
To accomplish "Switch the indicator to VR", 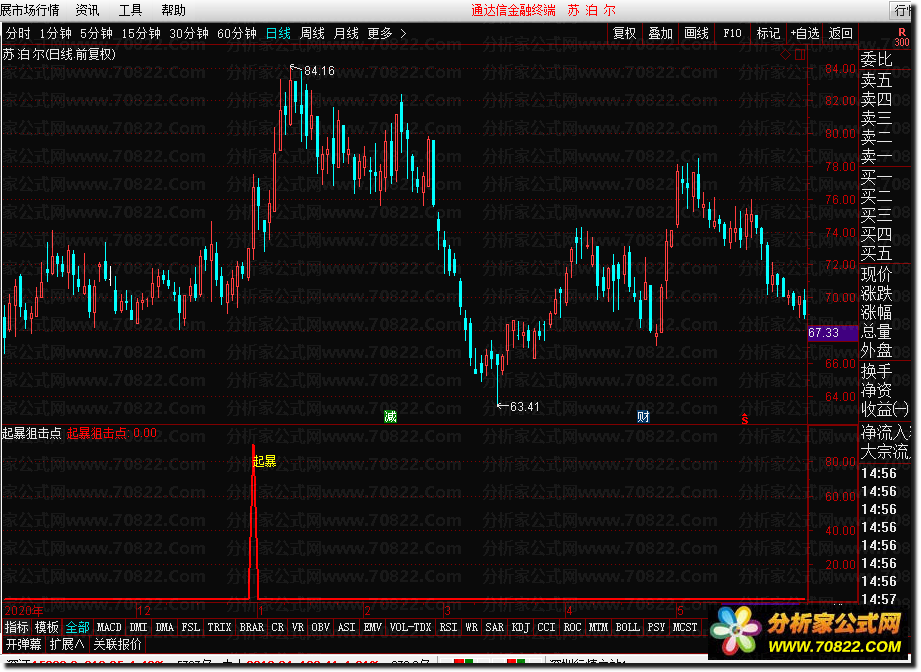I will 298,627.
